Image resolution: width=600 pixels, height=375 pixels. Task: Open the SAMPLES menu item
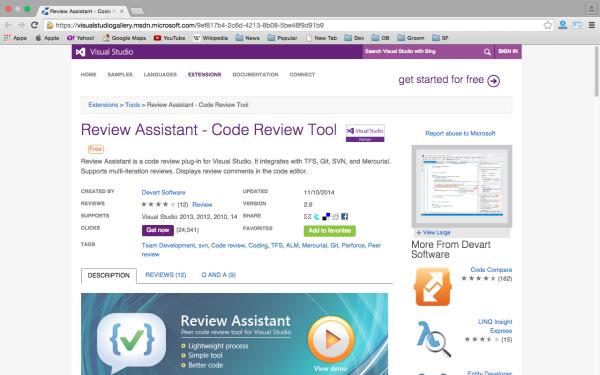click(120, 75)
